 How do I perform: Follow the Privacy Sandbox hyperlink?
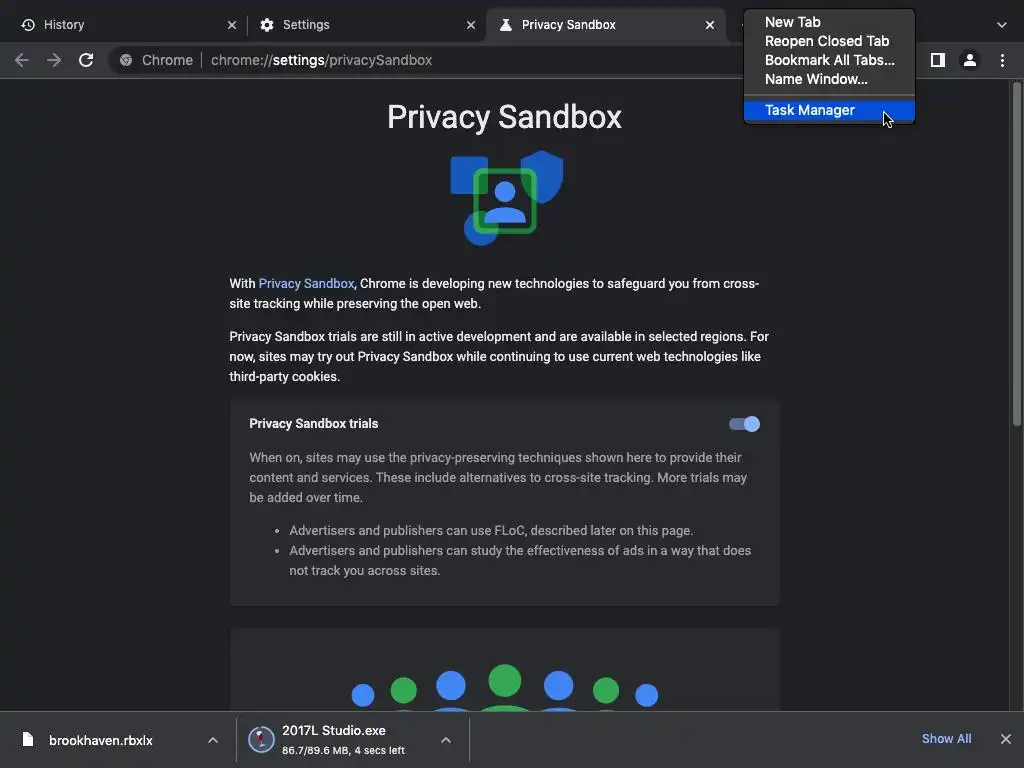click(x=306, y=283)
